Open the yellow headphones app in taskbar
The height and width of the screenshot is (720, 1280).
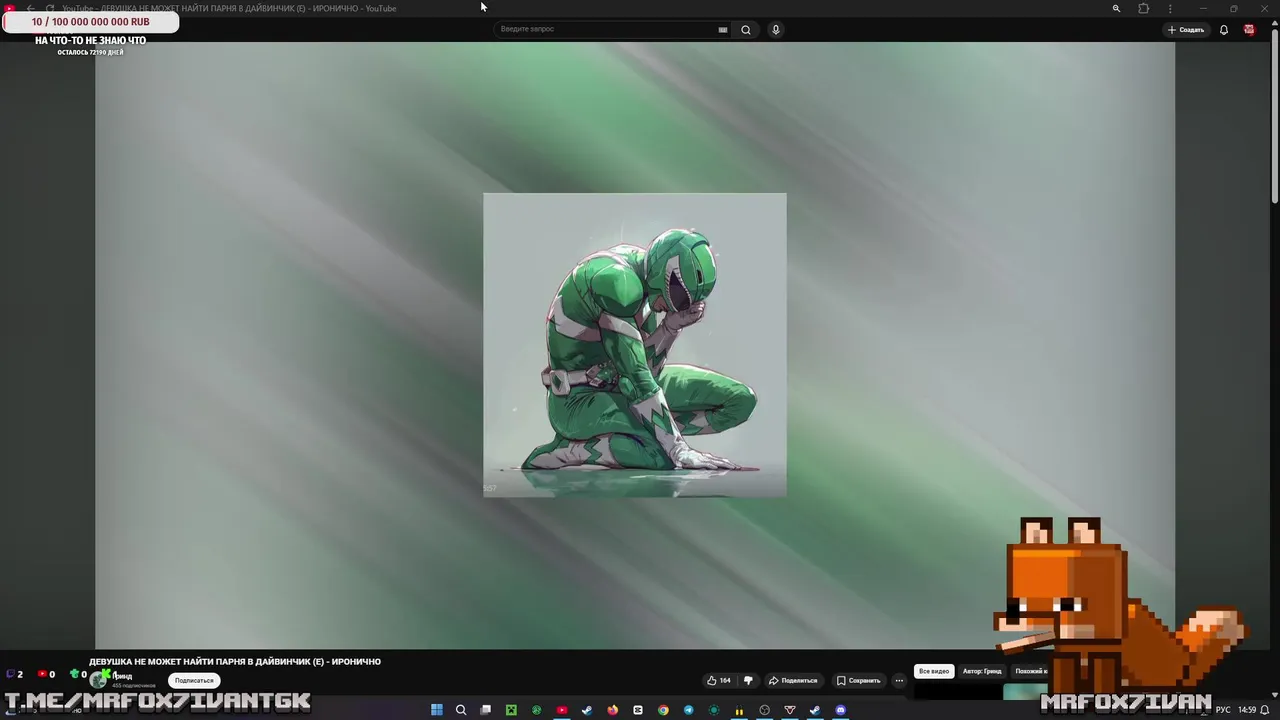(x=739, y=710)
